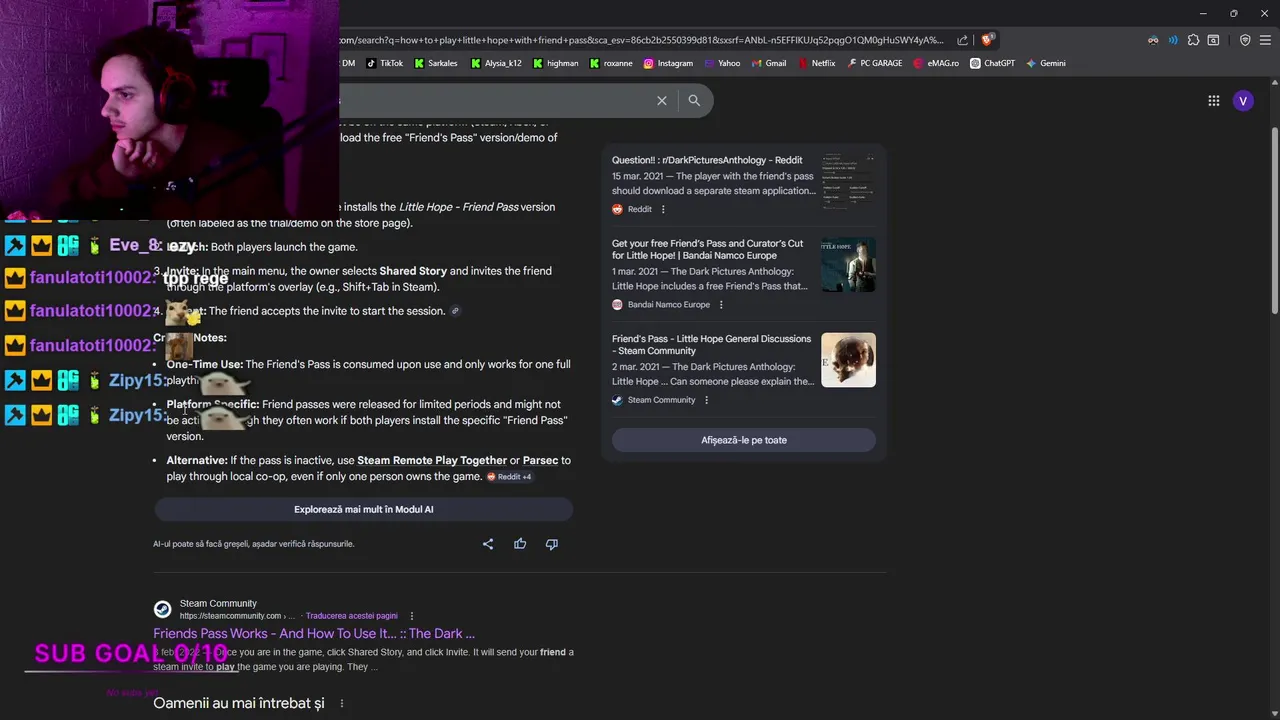Open options next to Oamenii au mai întrebat și

(341, 704)
